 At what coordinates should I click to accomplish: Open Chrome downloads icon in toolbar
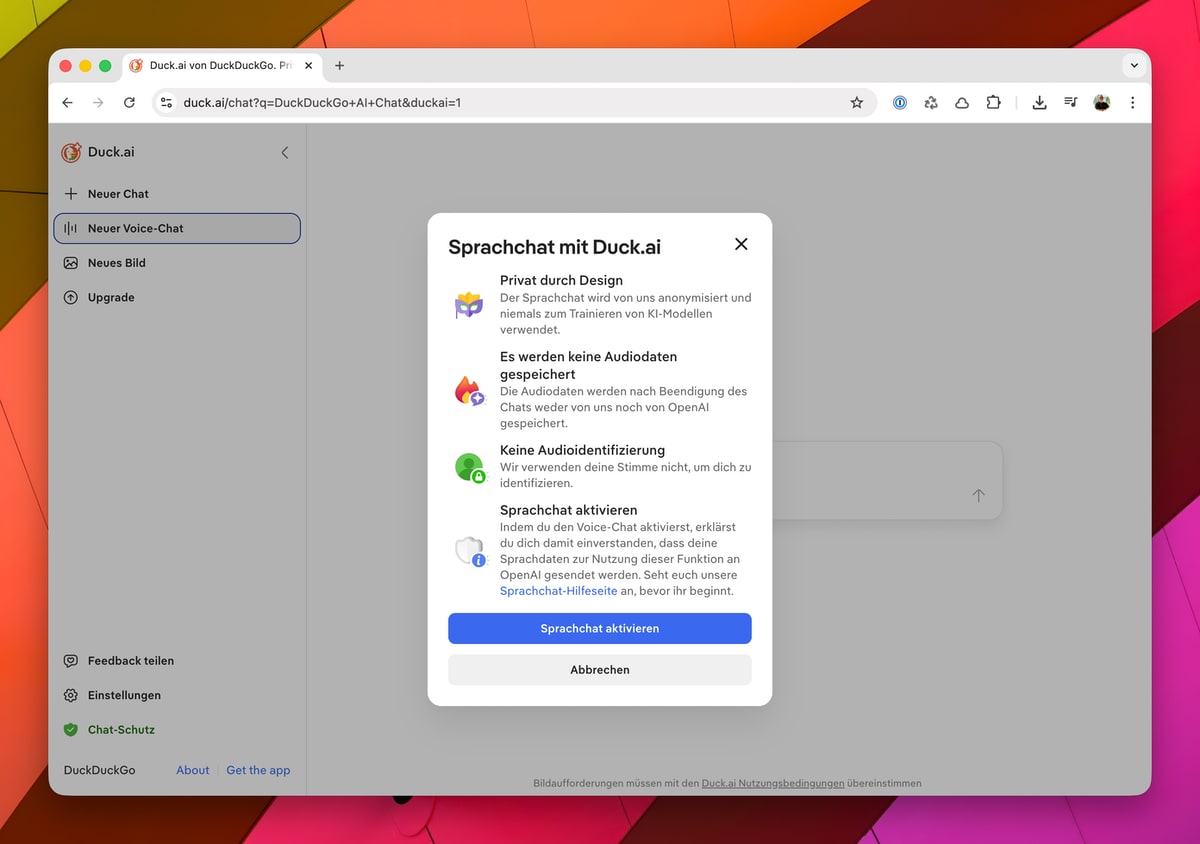(x=1039, y=102)
